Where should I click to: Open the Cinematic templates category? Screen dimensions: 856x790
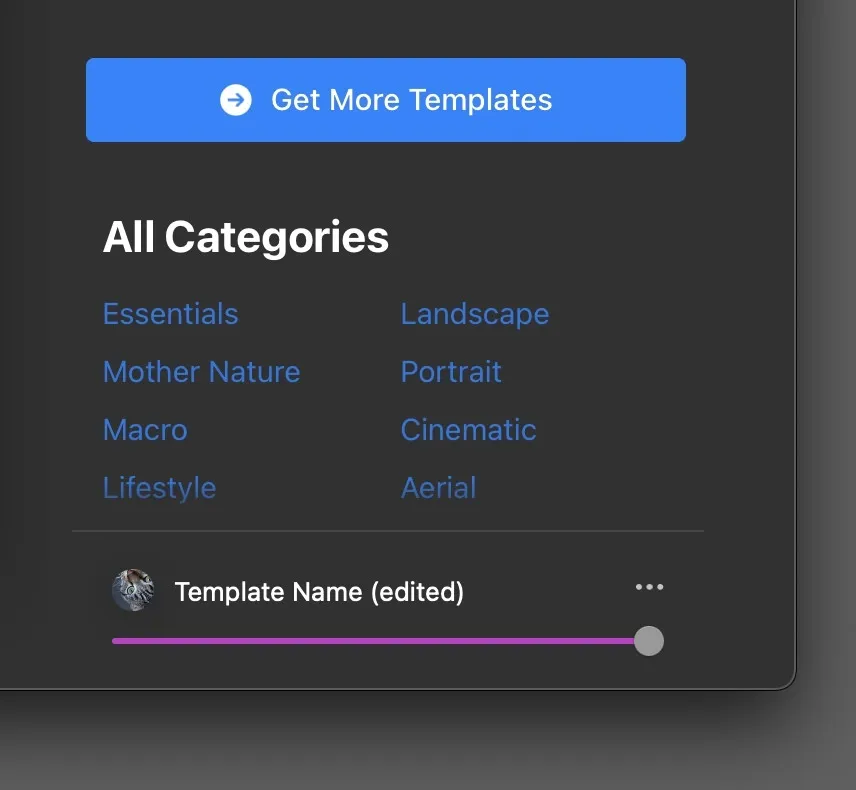point(468,430)
